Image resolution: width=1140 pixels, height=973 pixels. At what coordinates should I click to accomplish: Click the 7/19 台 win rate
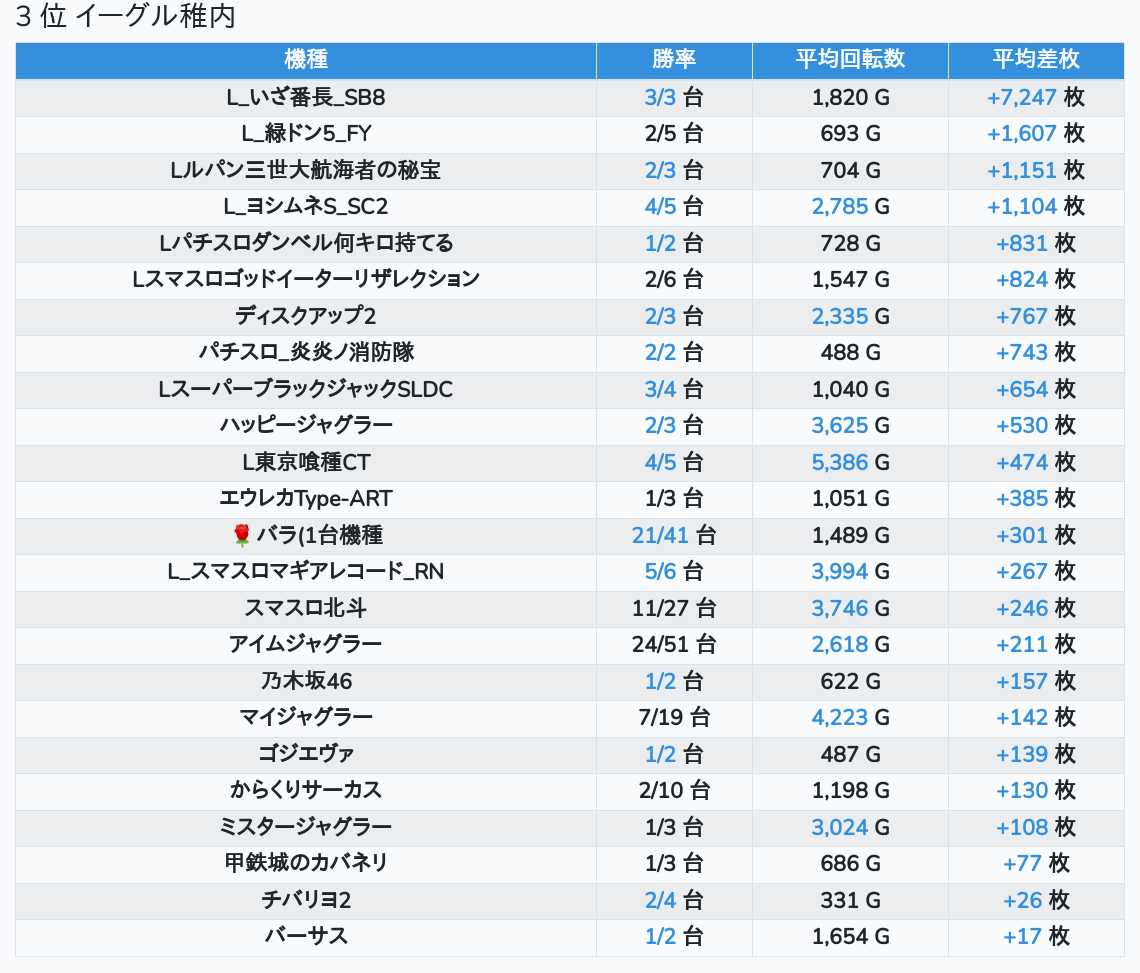[x=674, y=718]
